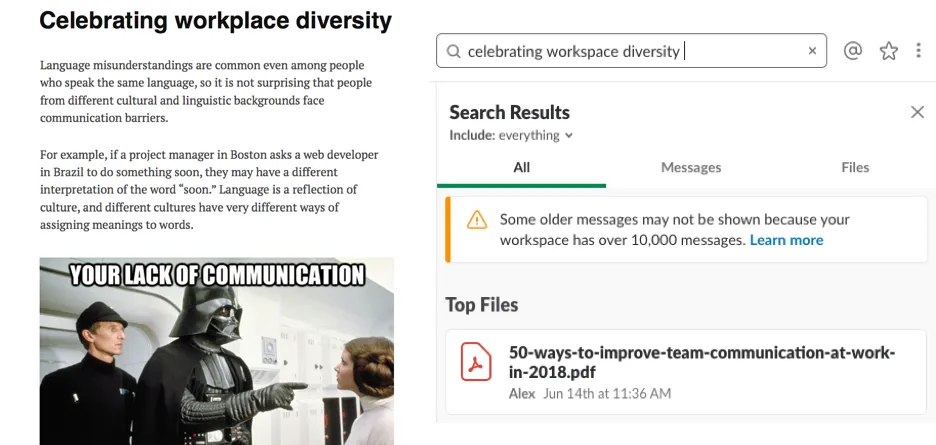Close the Search Results panel

[x=917, y=112]
